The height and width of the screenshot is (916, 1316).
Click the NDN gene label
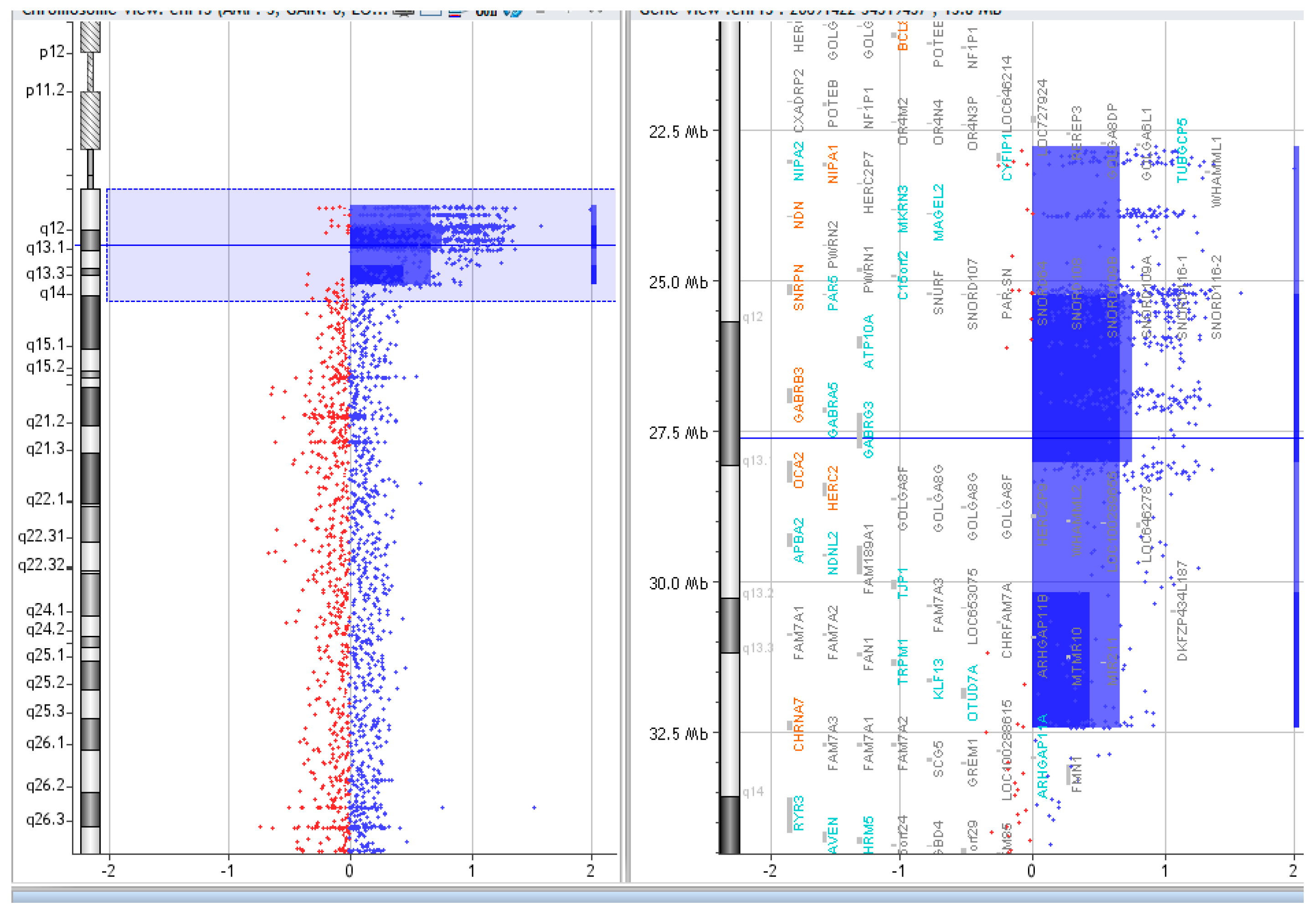[798, 215]
